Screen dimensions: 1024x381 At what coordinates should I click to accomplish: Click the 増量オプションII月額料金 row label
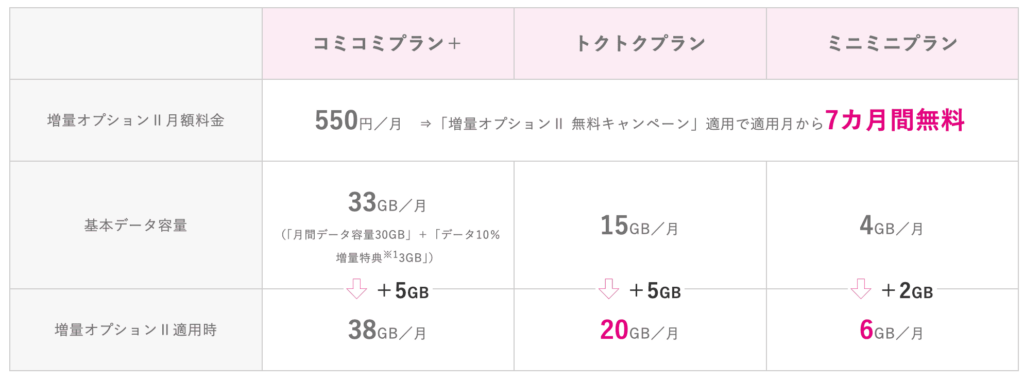tap(136, 120)
